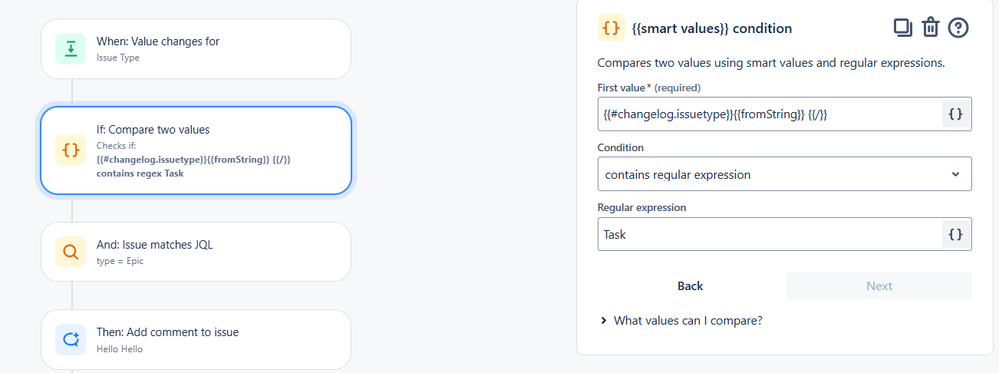Select the When: Value changes for step
The width and height of the screenshot is (999, 373).
[x=196, y=48]
